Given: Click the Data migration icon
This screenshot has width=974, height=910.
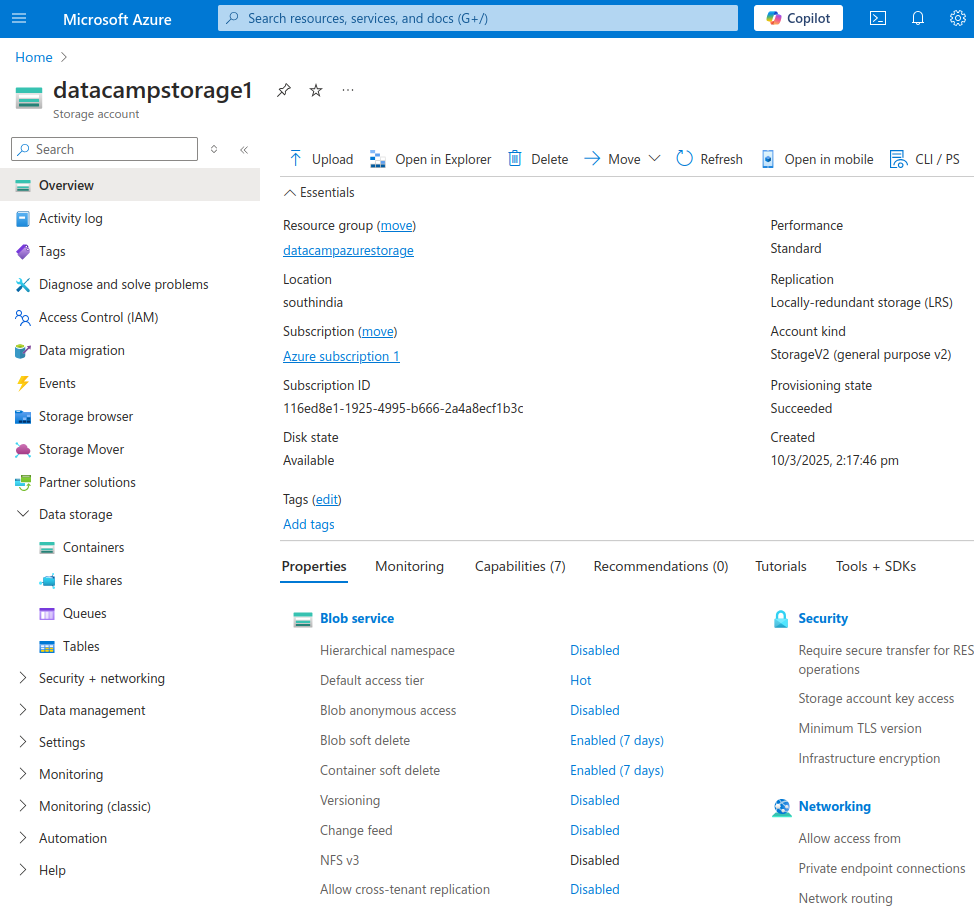Looking at the screenshot, I should [23, 350].
